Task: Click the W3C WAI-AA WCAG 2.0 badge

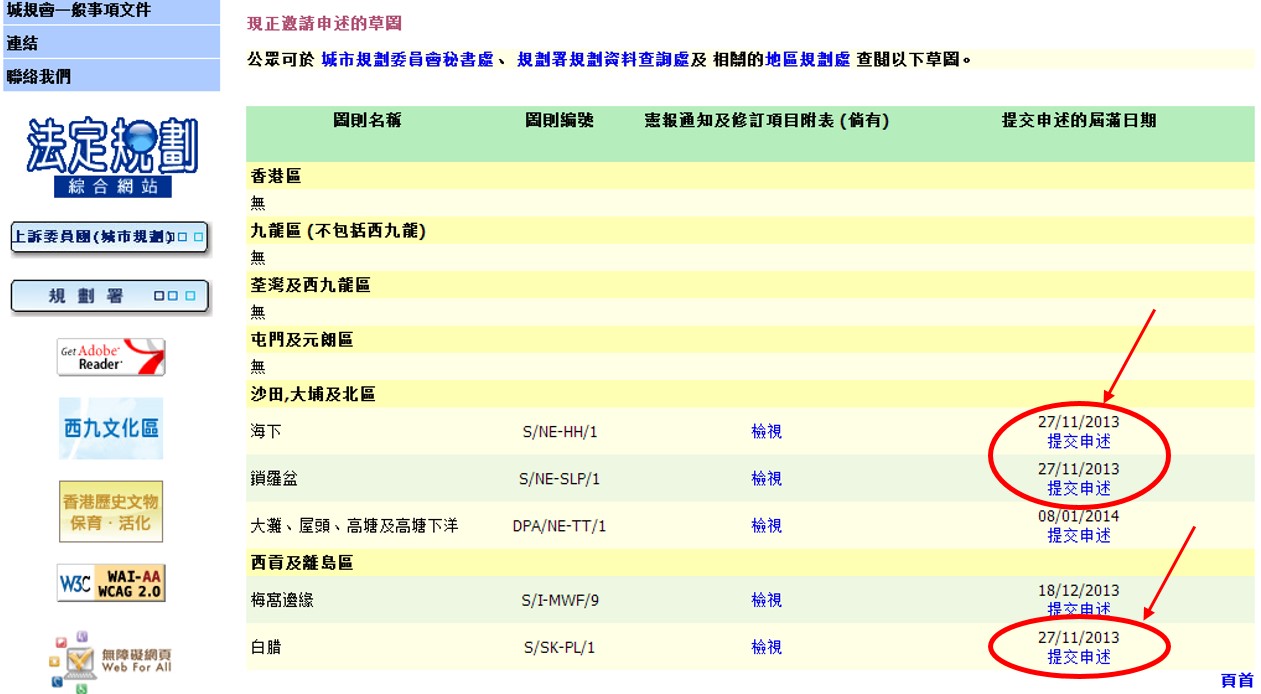Action: click(111, 583)
